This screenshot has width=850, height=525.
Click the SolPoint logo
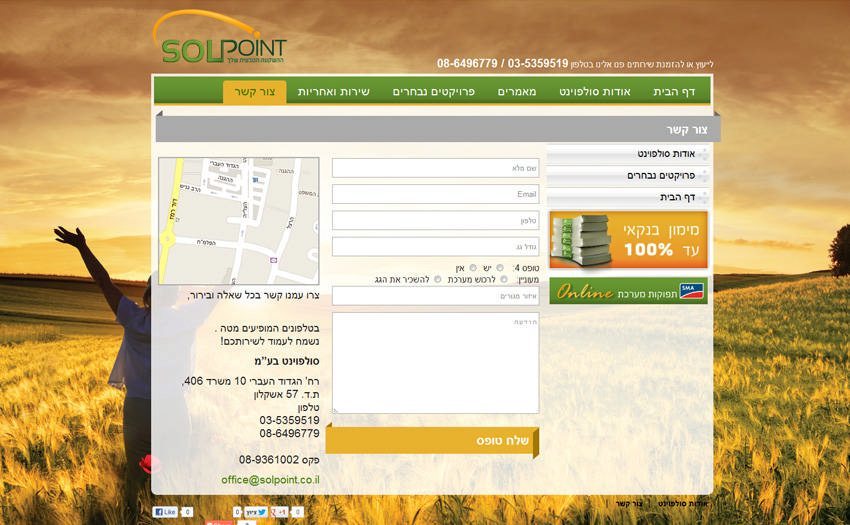coord(219,40)
